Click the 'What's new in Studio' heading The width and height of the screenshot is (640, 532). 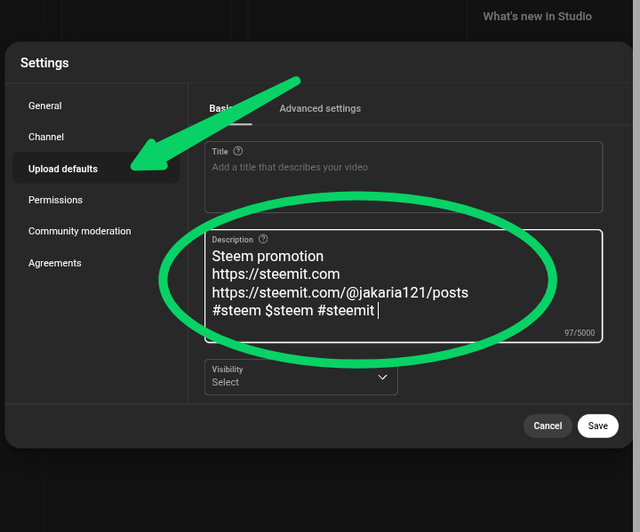coord(537,17)
